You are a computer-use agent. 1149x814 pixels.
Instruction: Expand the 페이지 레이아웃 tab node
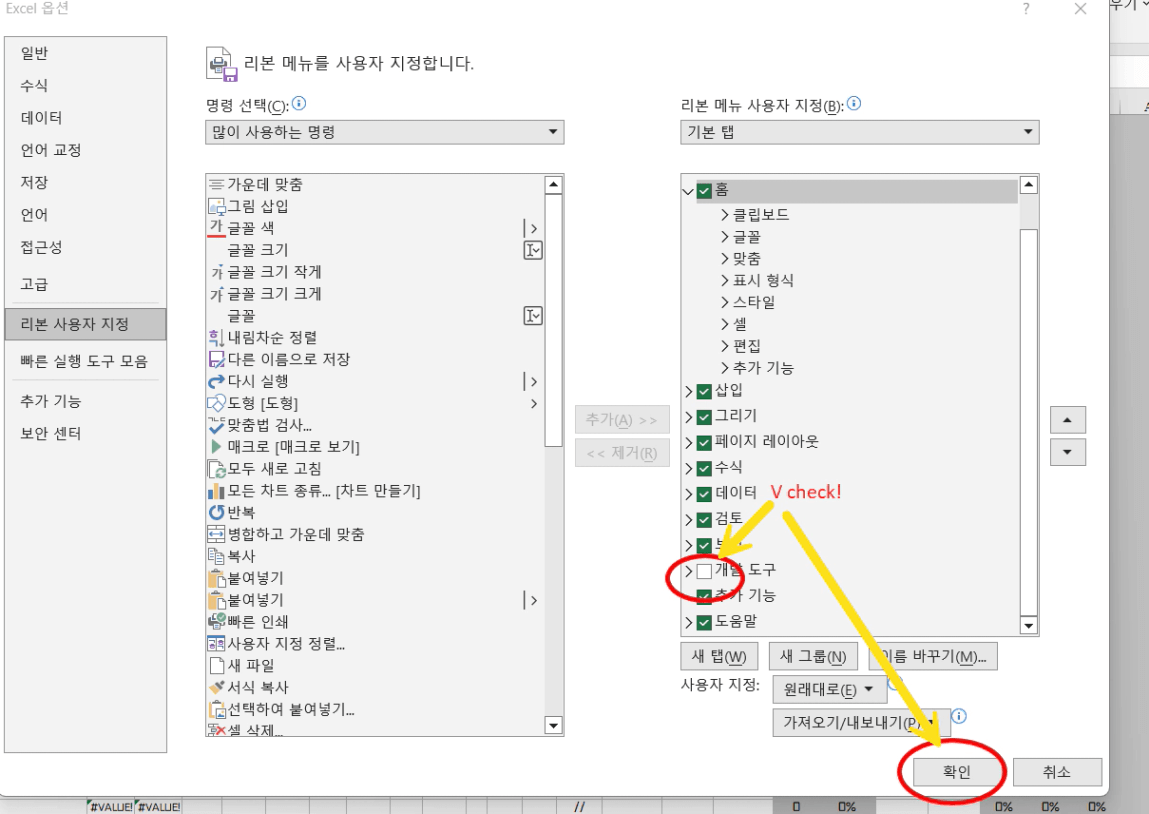tap(689, 443)
